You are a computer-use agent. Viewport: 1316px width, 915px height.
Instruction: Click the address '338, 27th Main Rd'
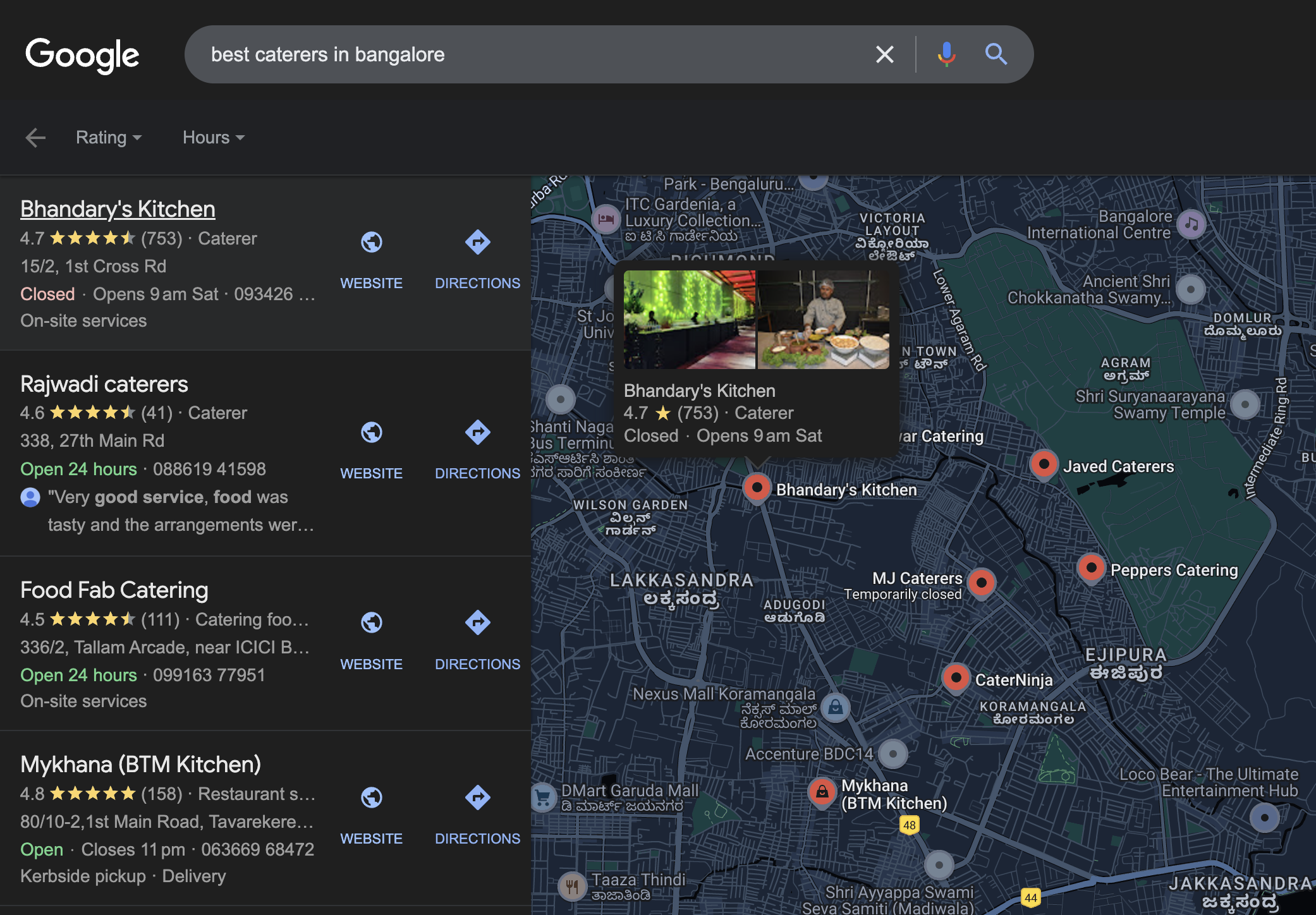(92, 440)
